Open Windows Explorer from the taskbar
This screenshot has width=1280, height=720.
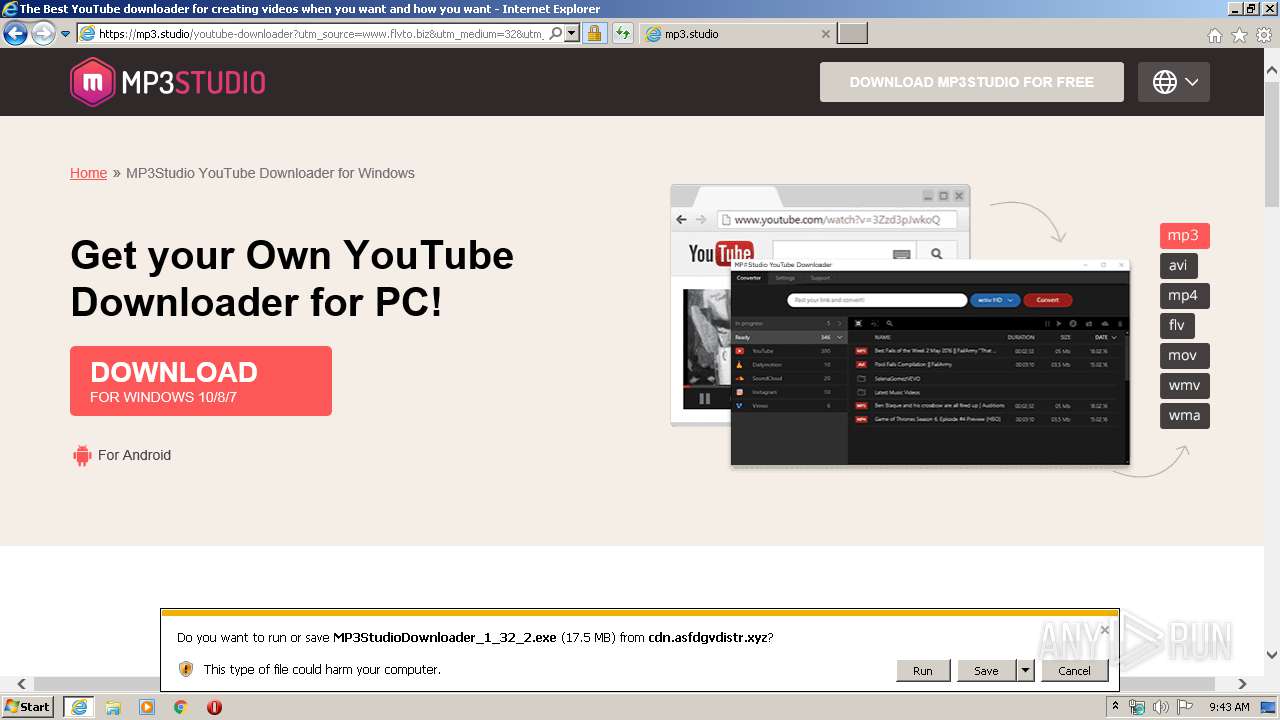113,707
